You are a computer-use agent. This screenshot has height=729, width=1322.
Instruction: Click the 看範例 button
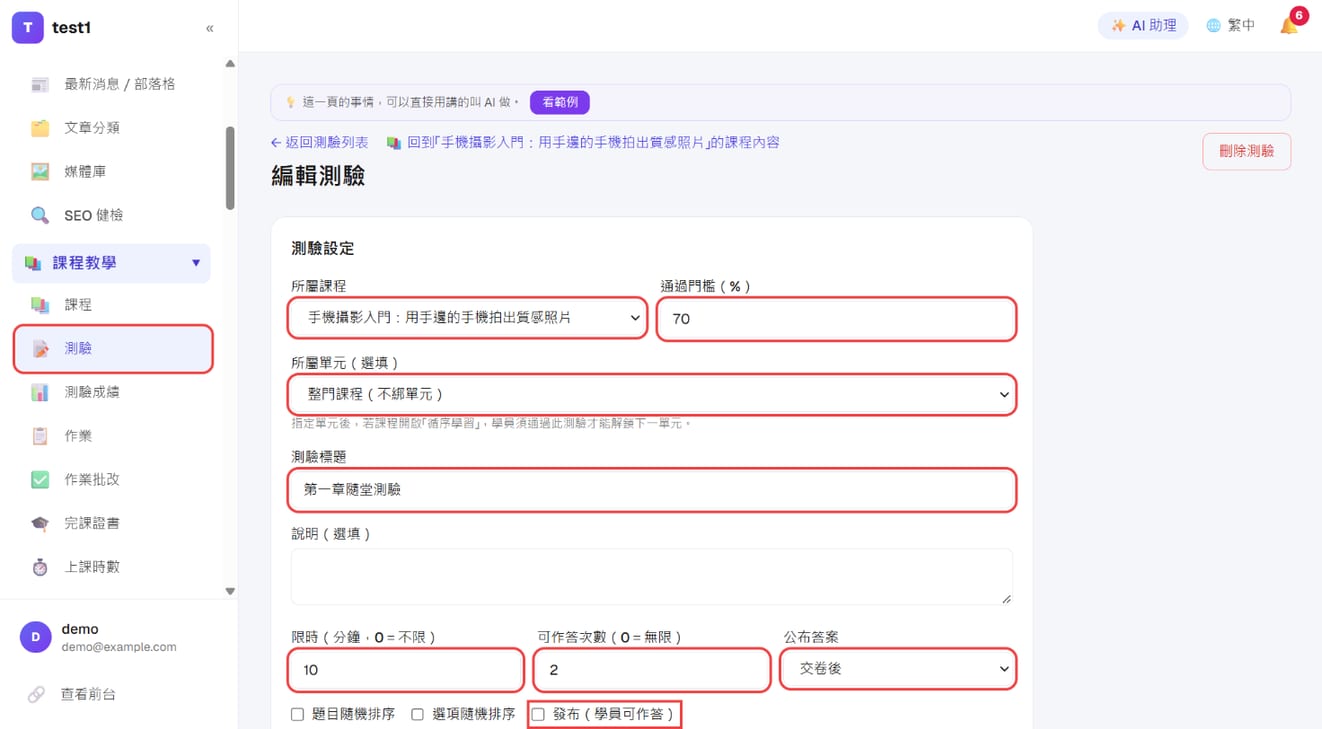point(560,102)
